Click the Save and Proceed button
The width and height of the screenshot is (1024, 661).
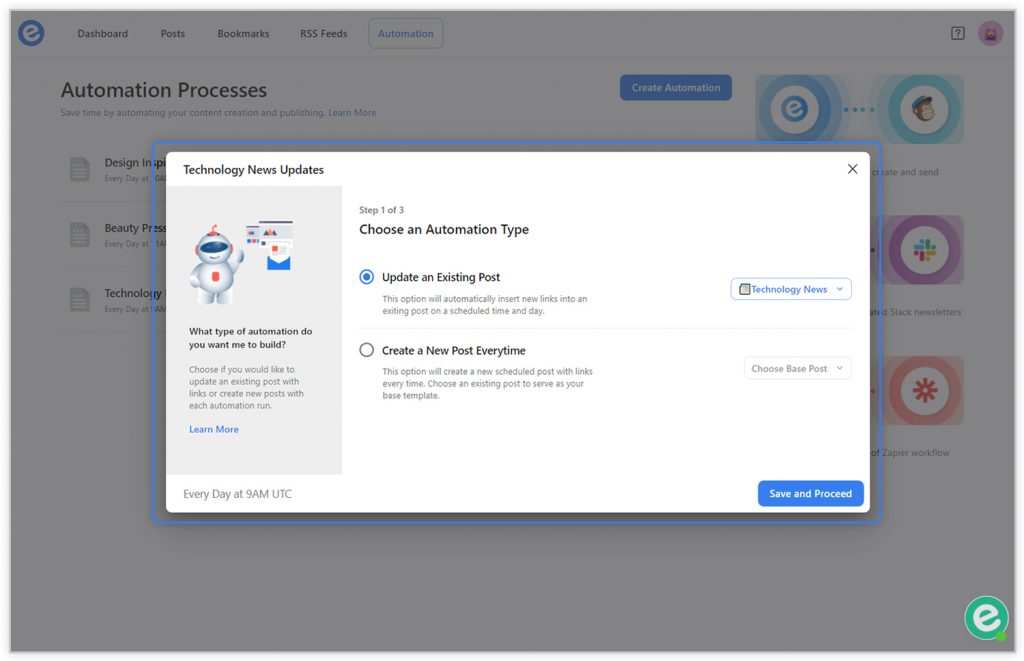point(810,493)
